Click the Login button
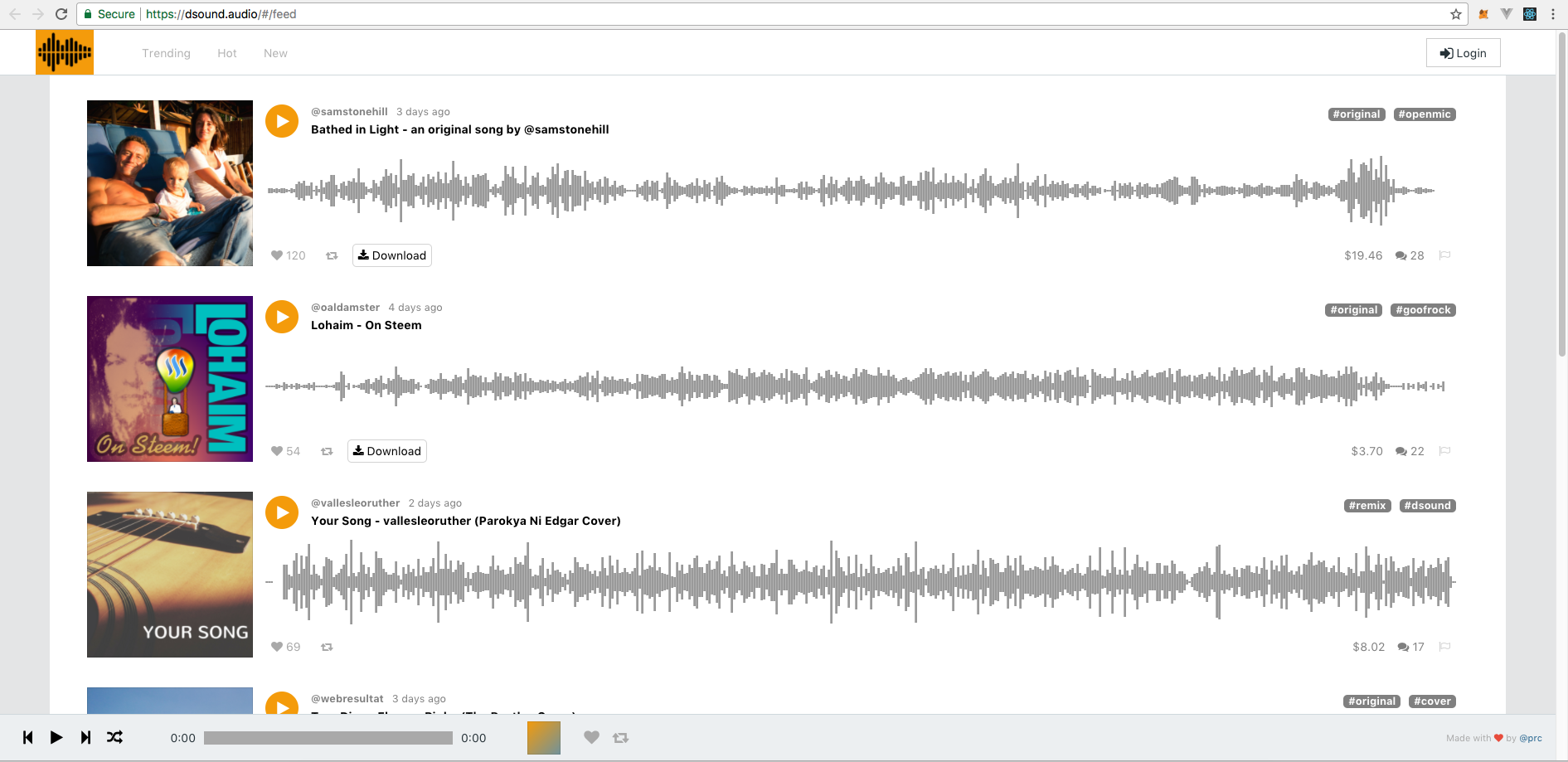This screenshot has height=762, width=1568. click(x=1464, y=53)
